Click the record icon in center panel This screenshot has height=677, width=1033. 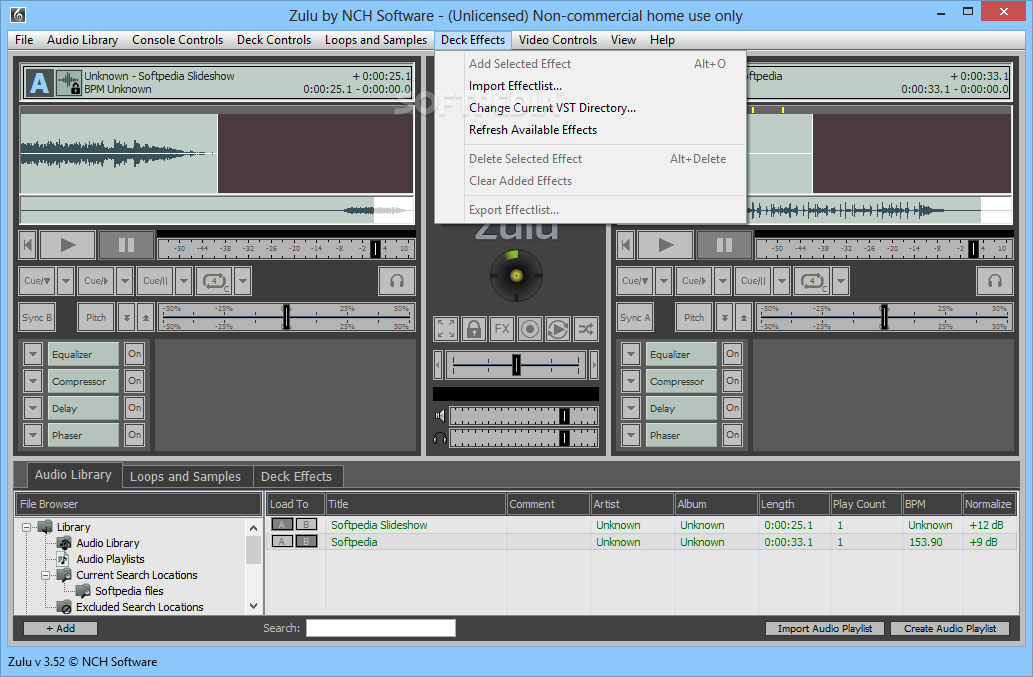pos(530,329)
